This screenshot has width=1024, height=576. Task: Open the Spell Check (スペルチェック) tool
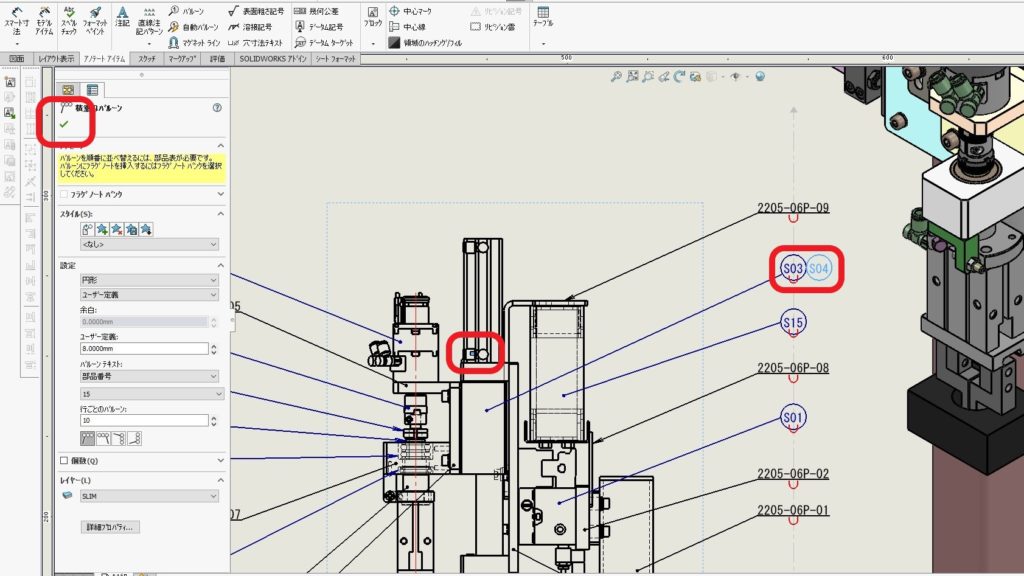(x=69, y=18)
